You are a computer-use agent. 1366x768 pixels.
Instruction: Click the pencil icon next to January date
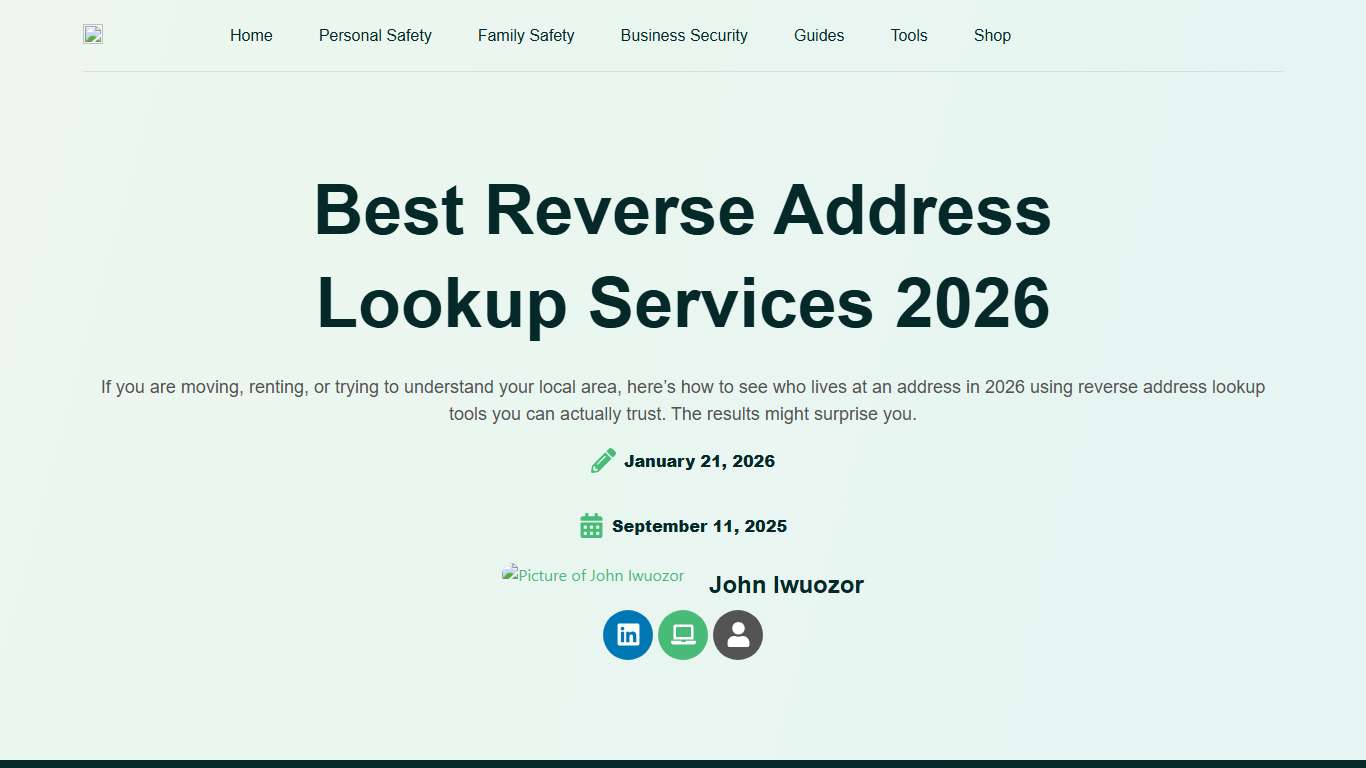tap(602, 460)
